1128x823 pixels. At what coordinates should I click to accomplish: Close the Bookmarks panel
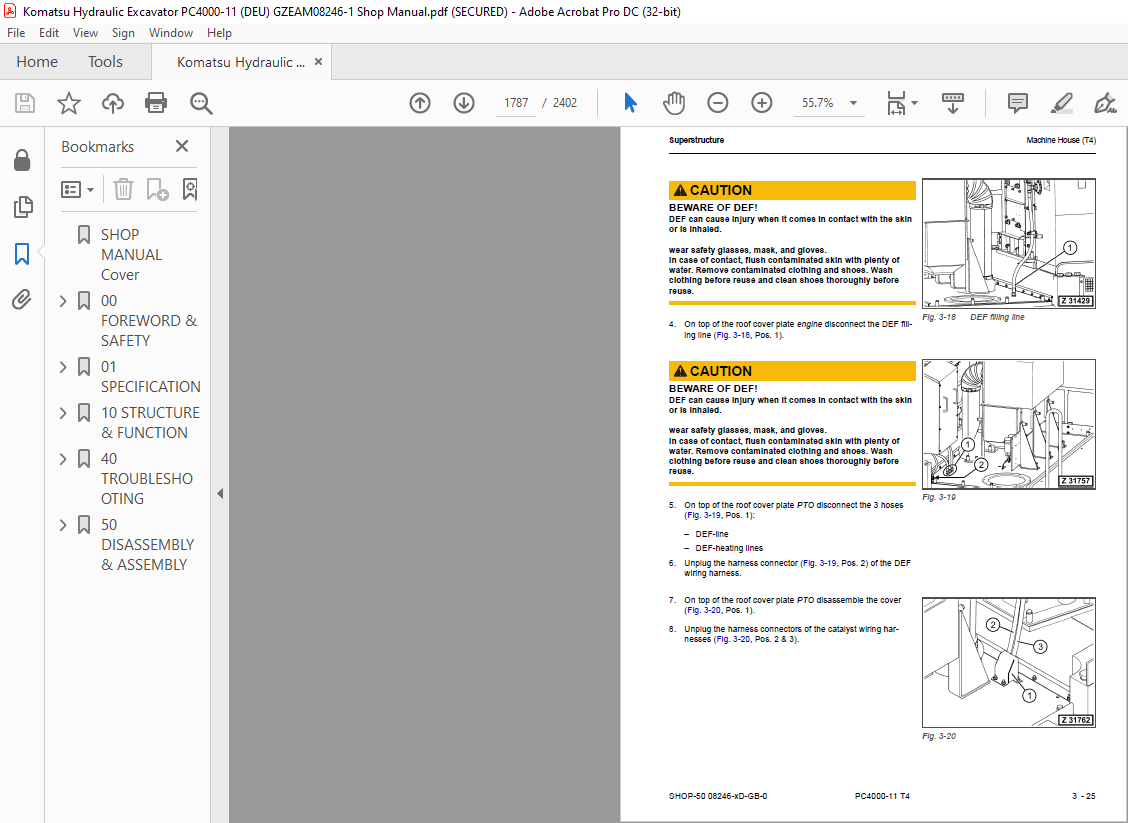pos(182,146)
